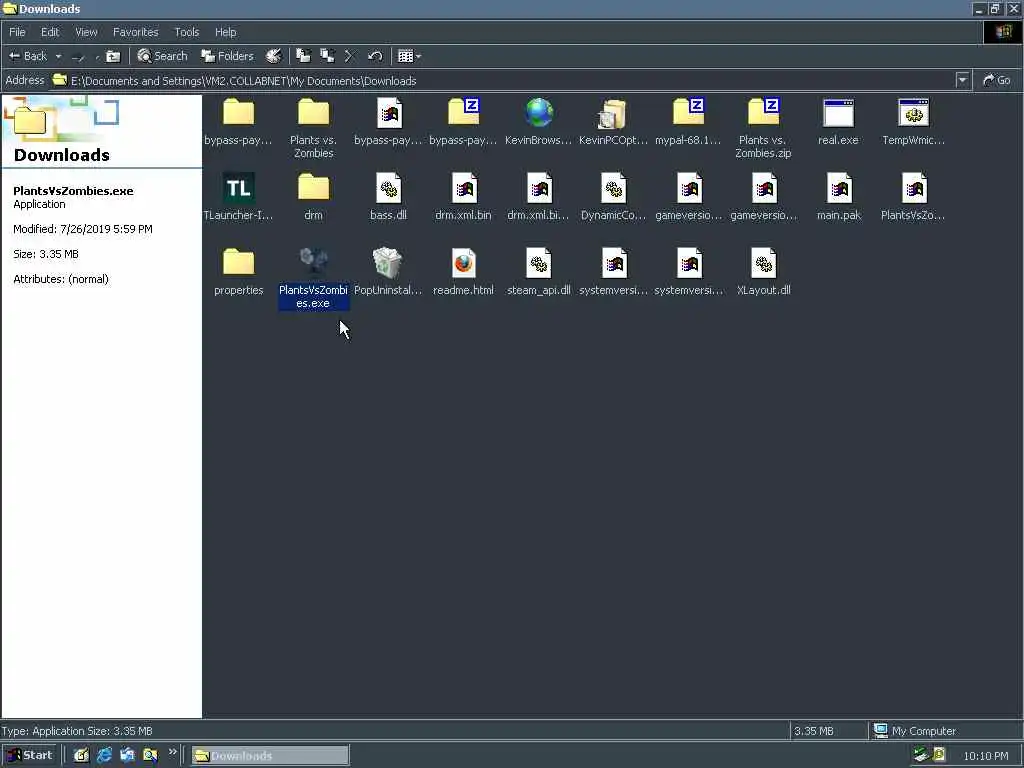Click the Search toolbar button
This screenshot has height=768, width=1024.
coord(163,56)
